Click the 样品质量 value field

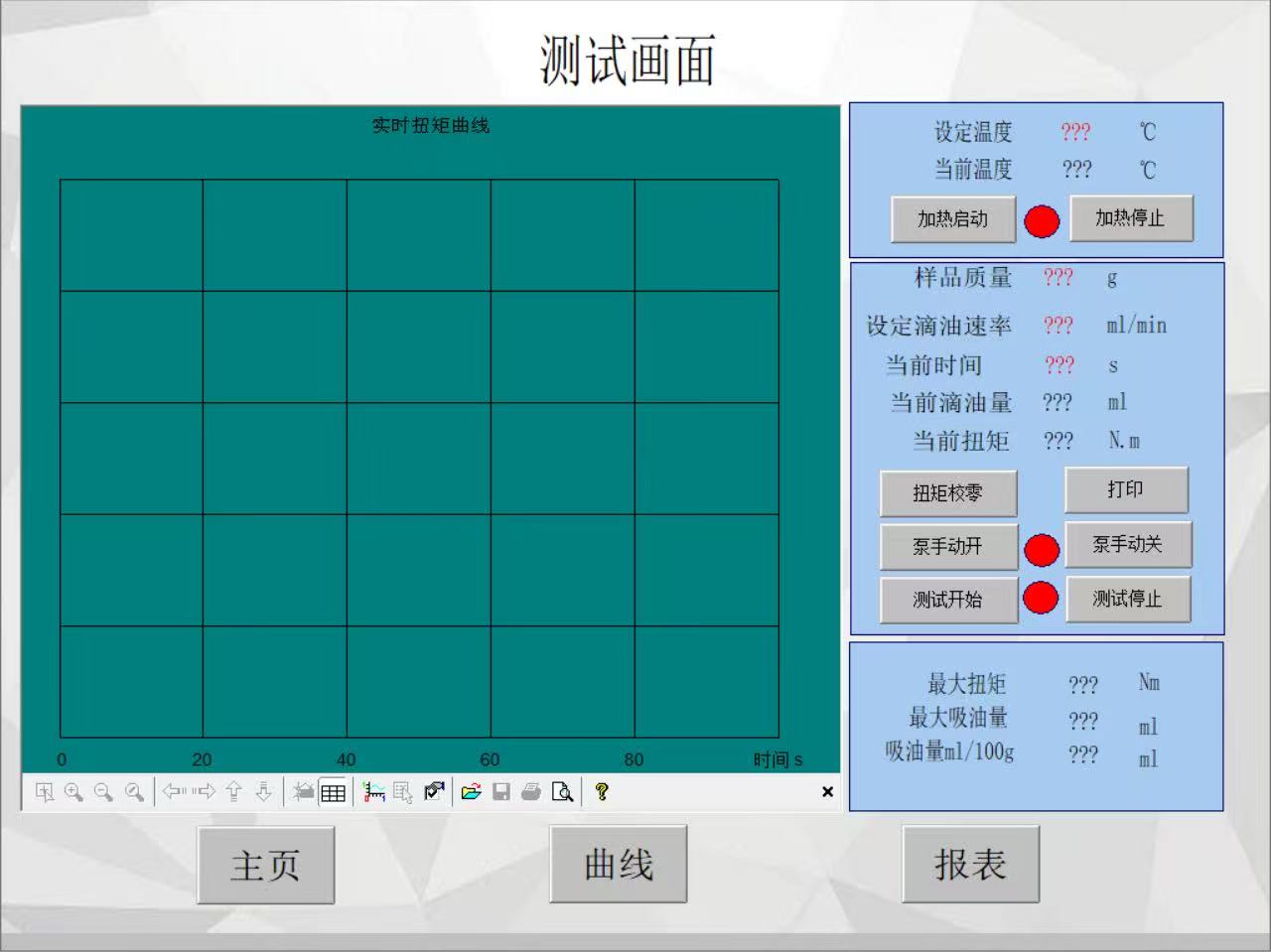click(x=1059, y=278)
